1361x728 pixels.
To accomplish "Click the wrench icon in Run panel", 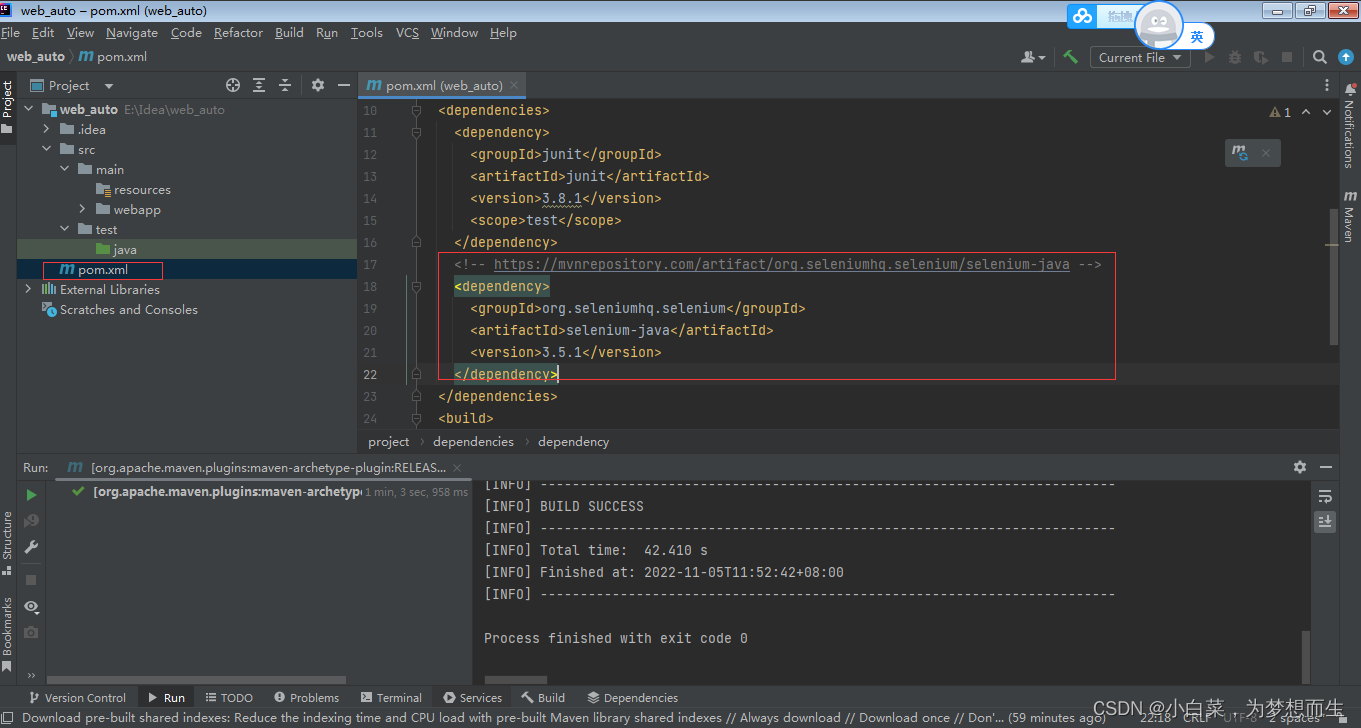I will coord(31,548).
